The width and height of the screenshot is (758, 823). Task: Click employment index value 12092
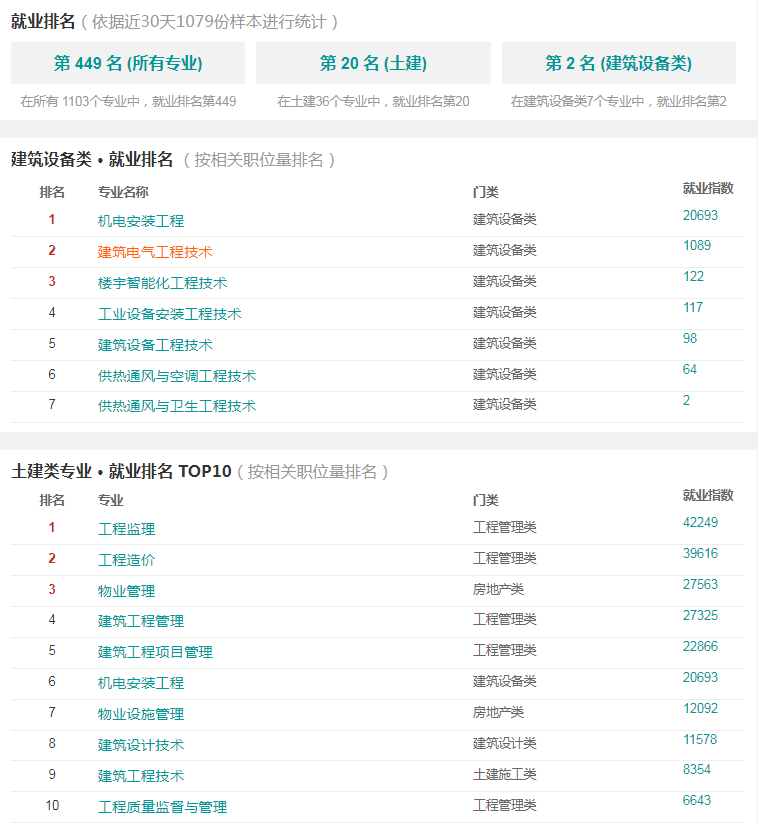[700, 708]
